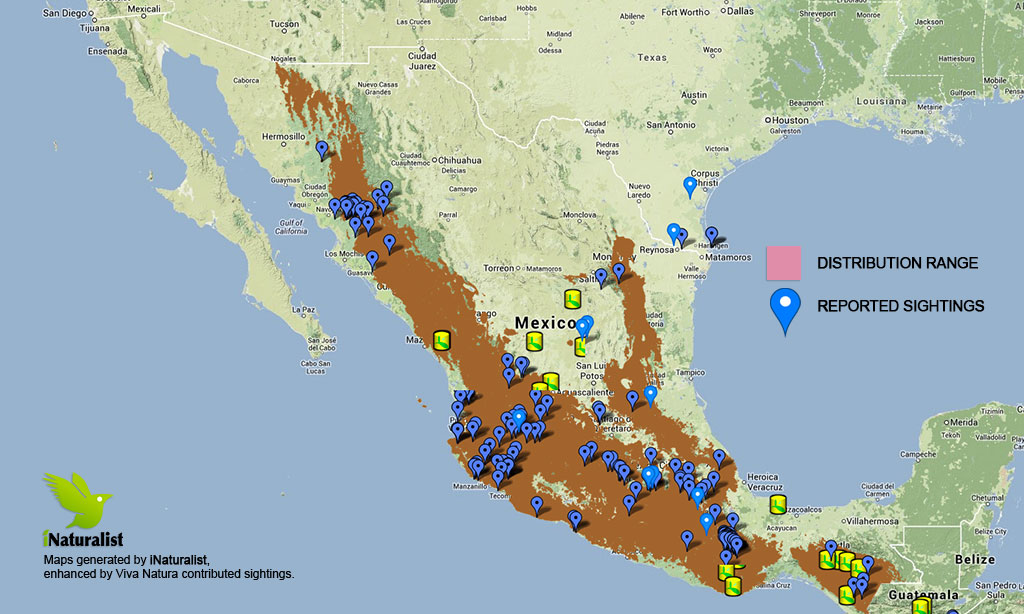1024x614 pixels.
Task: Click the yellow marker near Coatzacoalcos
Action: pos(778,504)
